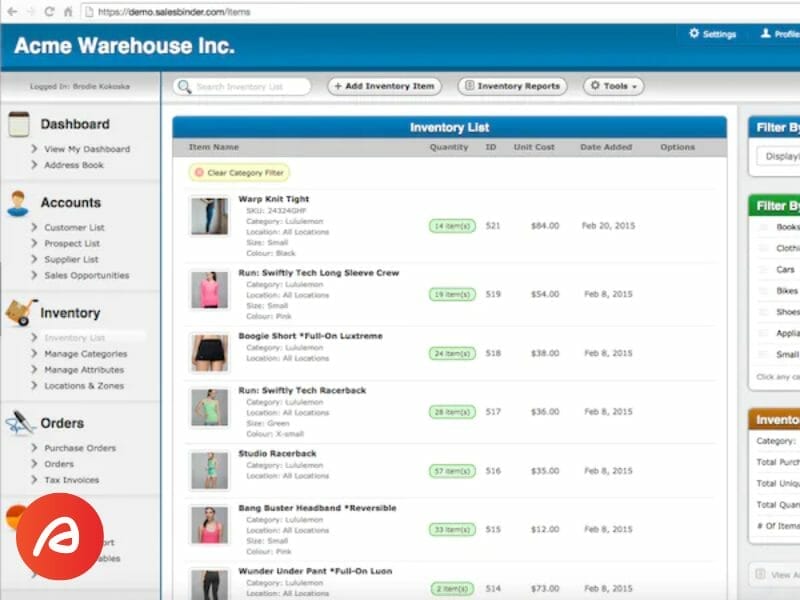Open Boogie Short product thumbnail

pyautogui.click(x=210, y=353)
